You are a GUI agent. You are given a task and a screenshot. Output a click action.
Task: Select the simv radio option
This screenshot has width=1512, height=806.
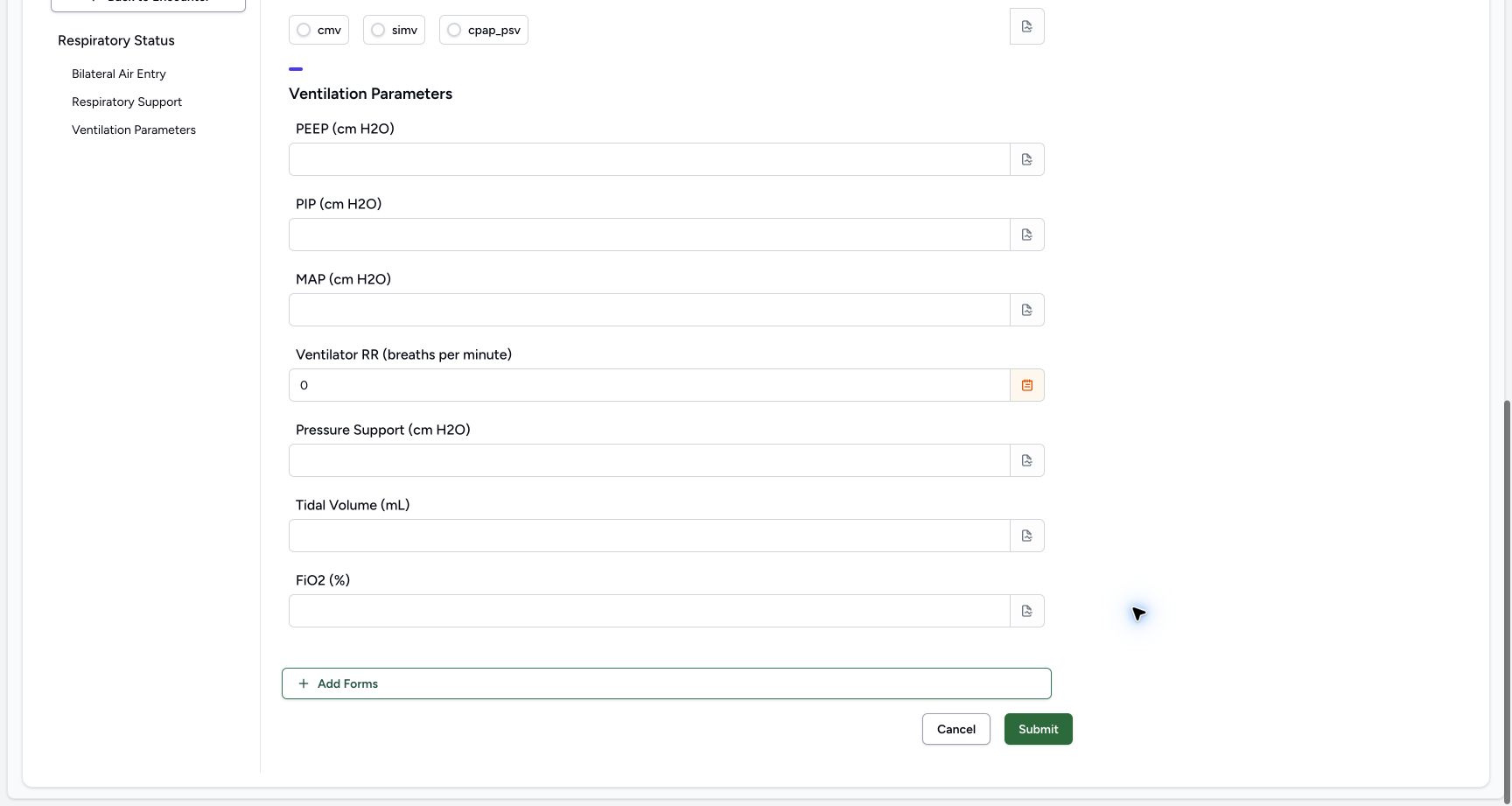378,30
